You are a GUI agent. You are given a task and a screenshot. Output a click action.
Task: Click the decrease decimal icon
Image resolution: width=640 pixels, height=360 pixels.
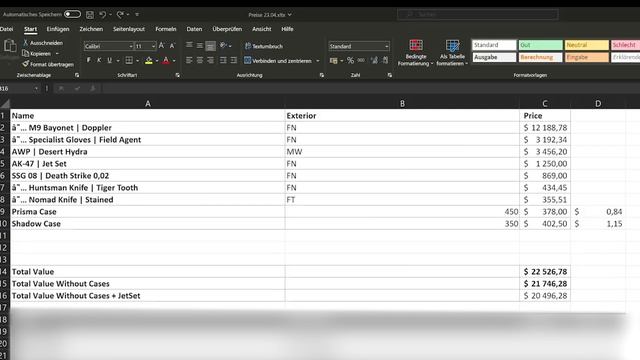(x=385, y=60)
